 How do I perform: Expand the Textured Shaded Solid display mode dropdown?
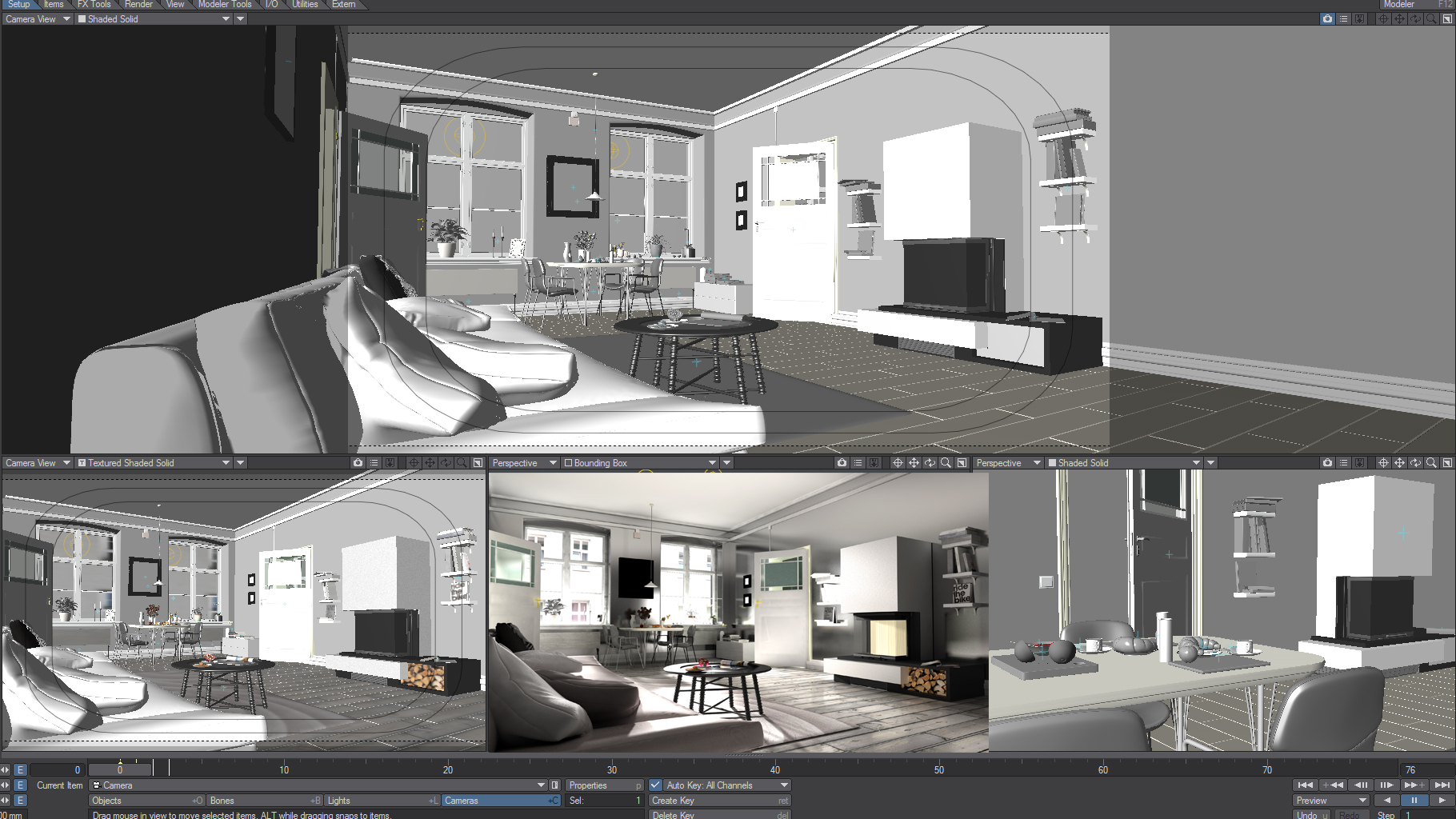click(226, 463)
